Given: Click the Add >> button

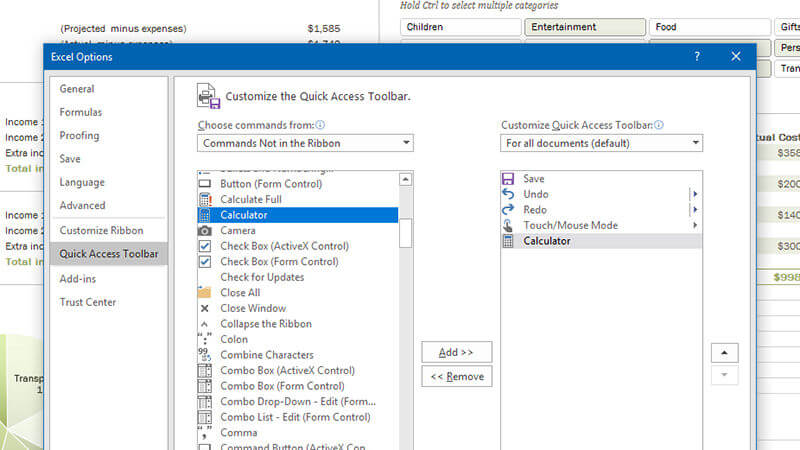Looking at the screenshot, I should click(457, 352).
